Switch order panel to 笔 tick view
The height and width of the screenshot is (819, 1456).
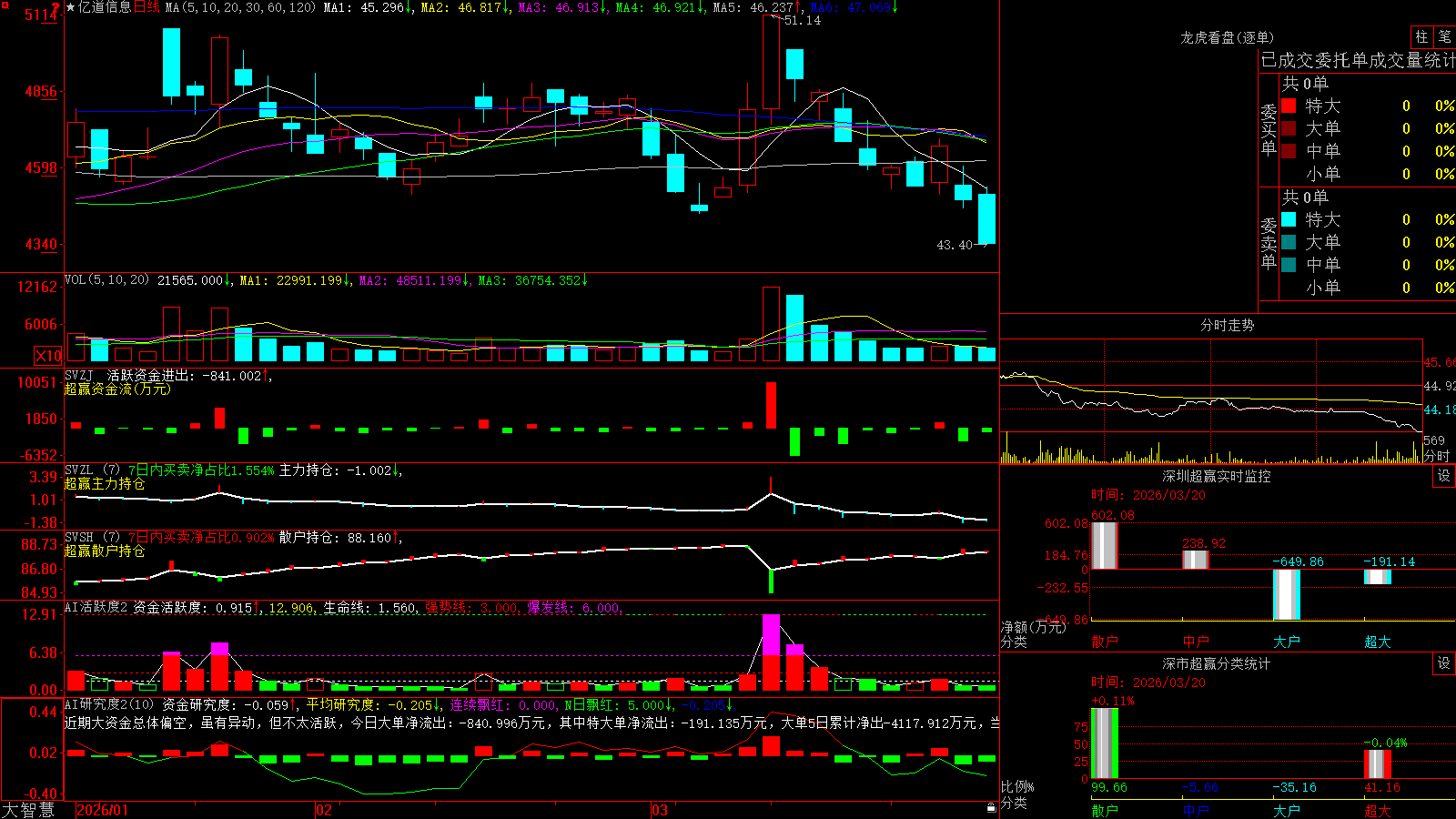(1445, 37)
